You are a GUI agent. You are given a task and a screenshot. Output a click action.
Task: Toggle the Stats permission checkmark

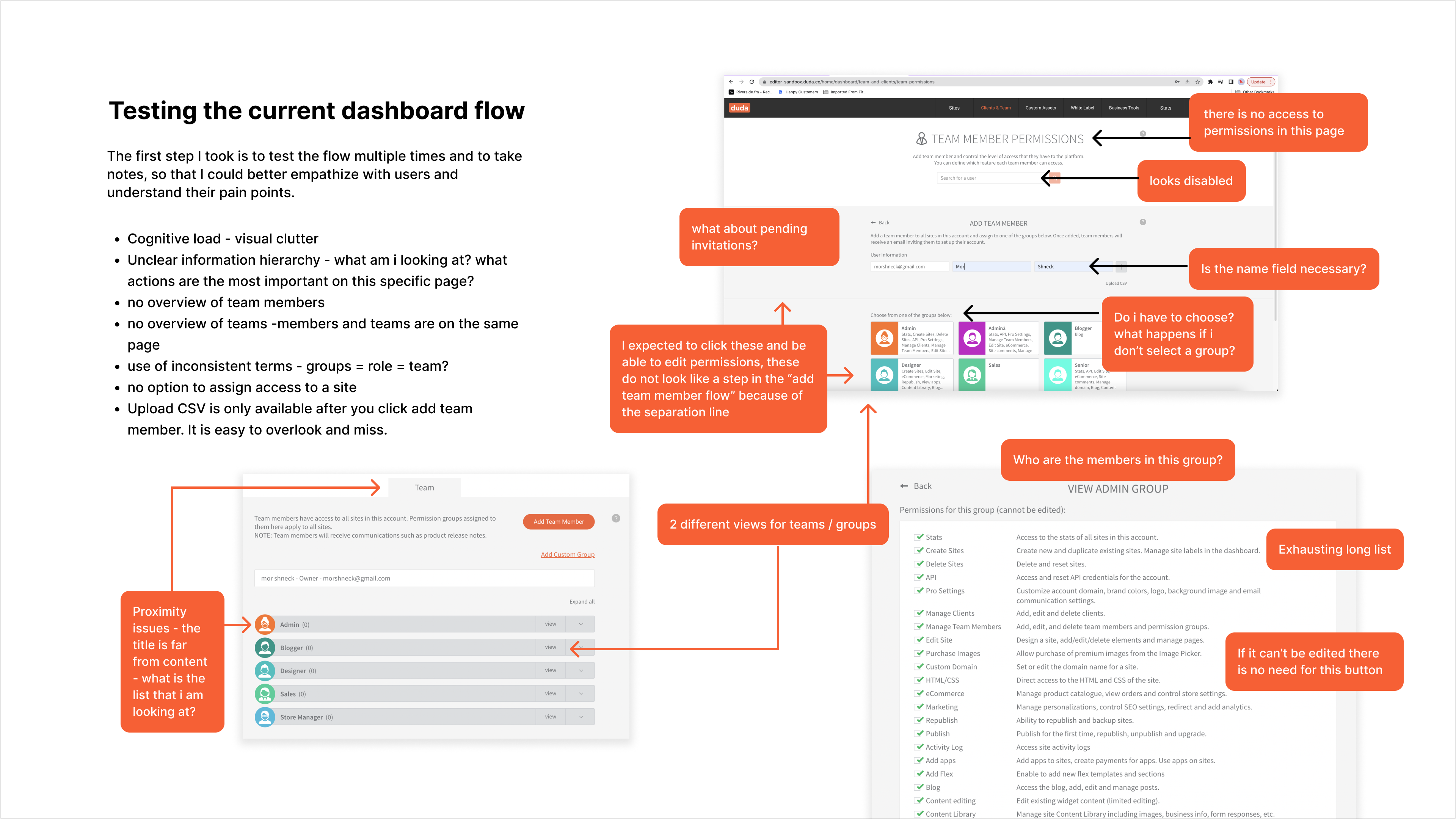[919, 537]
